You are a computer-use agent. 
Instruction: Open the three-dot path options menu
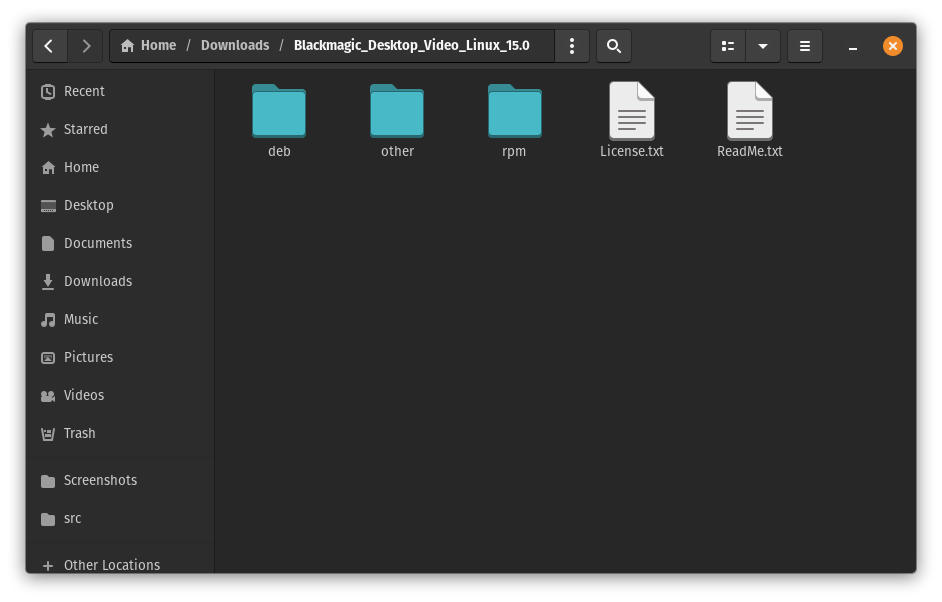[x=572, y=46]
